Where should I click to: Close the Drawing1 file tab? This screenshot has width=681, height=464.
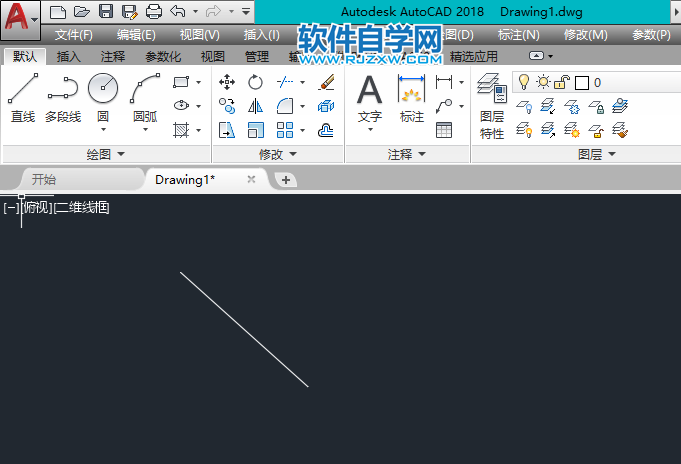click(251, 179)
